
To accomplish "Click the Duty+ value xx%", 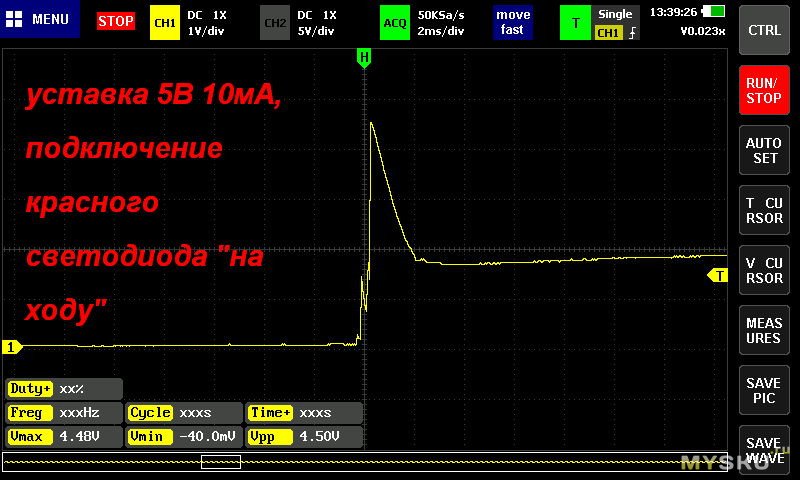I will coord(71,389).
